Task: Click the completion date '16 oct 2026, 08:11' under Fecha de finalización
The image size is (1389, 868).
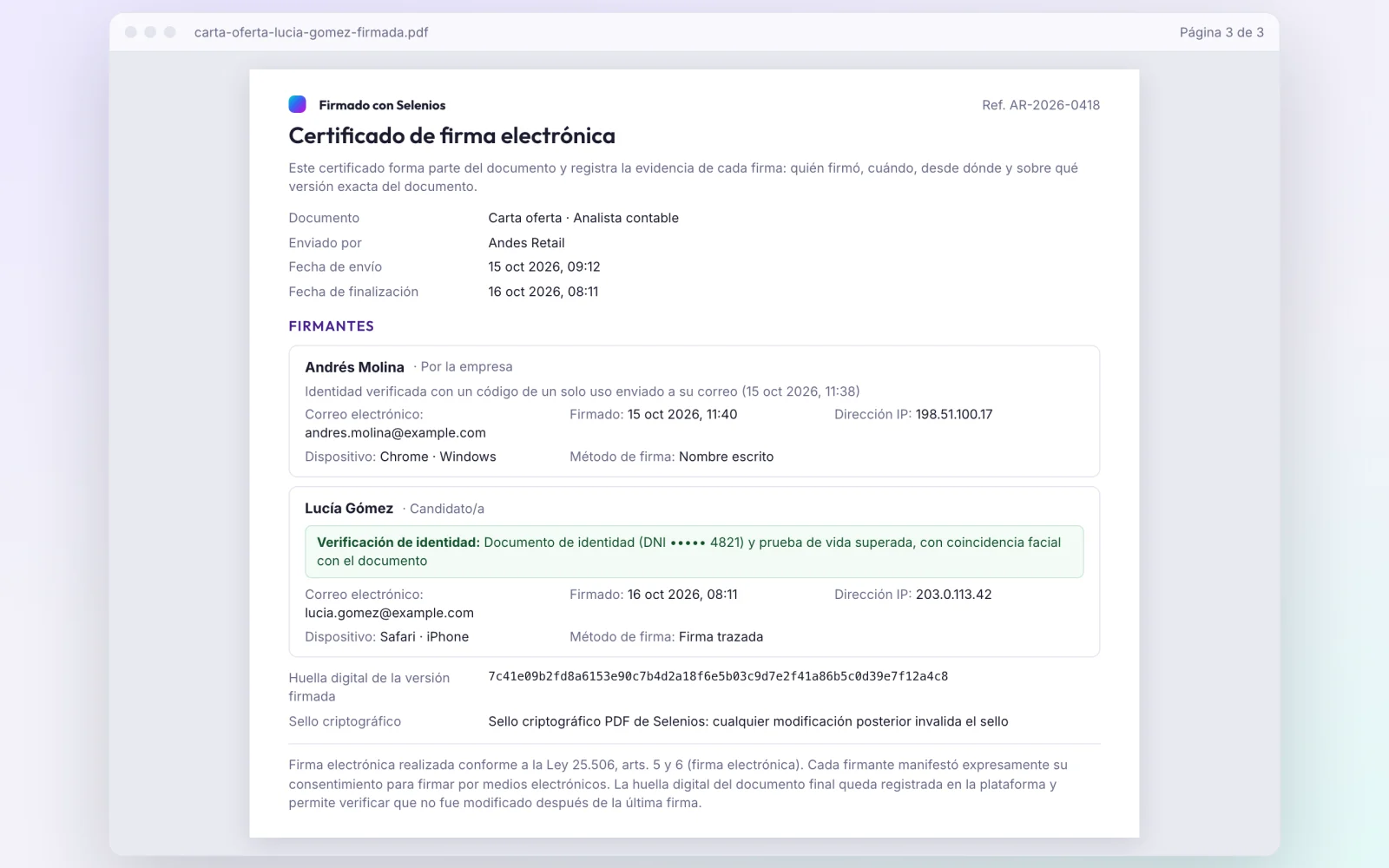Action: (543, 292)
